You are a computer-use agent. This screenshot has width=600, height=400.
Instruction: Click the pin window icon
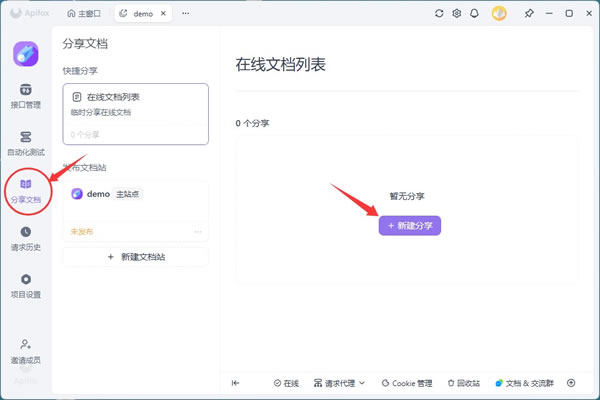529,13
